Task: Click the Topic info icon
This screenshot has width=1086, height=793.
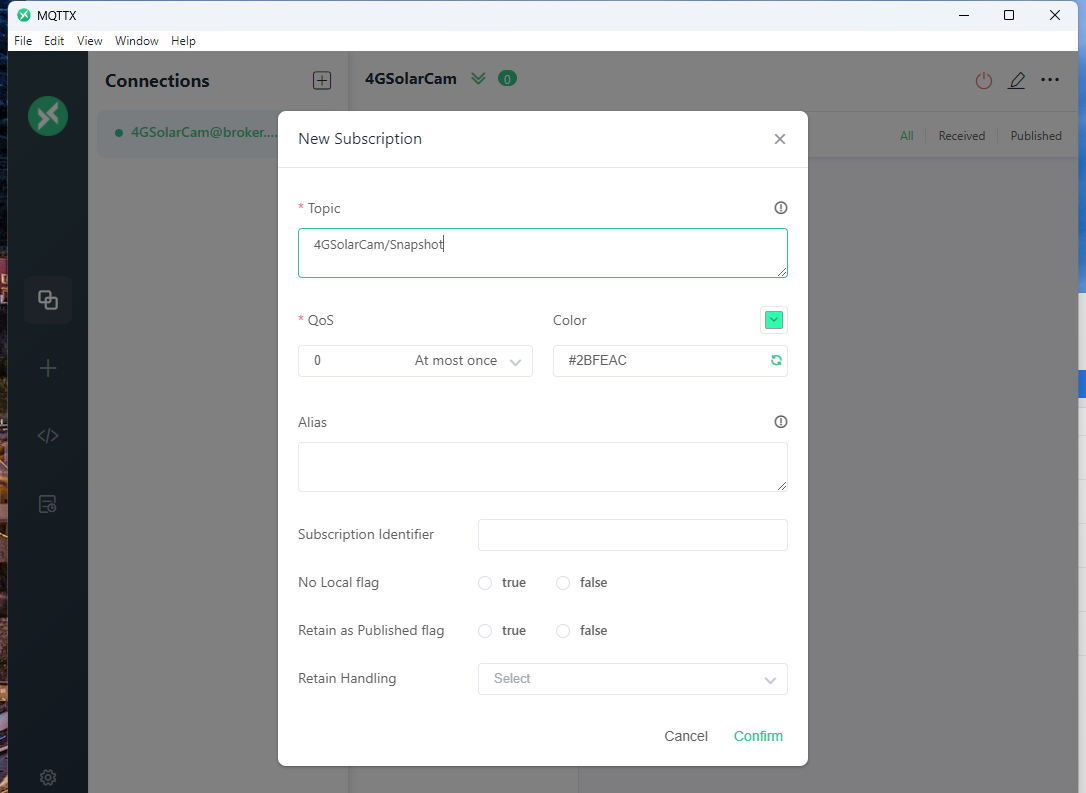Action: tap(781, 208)
